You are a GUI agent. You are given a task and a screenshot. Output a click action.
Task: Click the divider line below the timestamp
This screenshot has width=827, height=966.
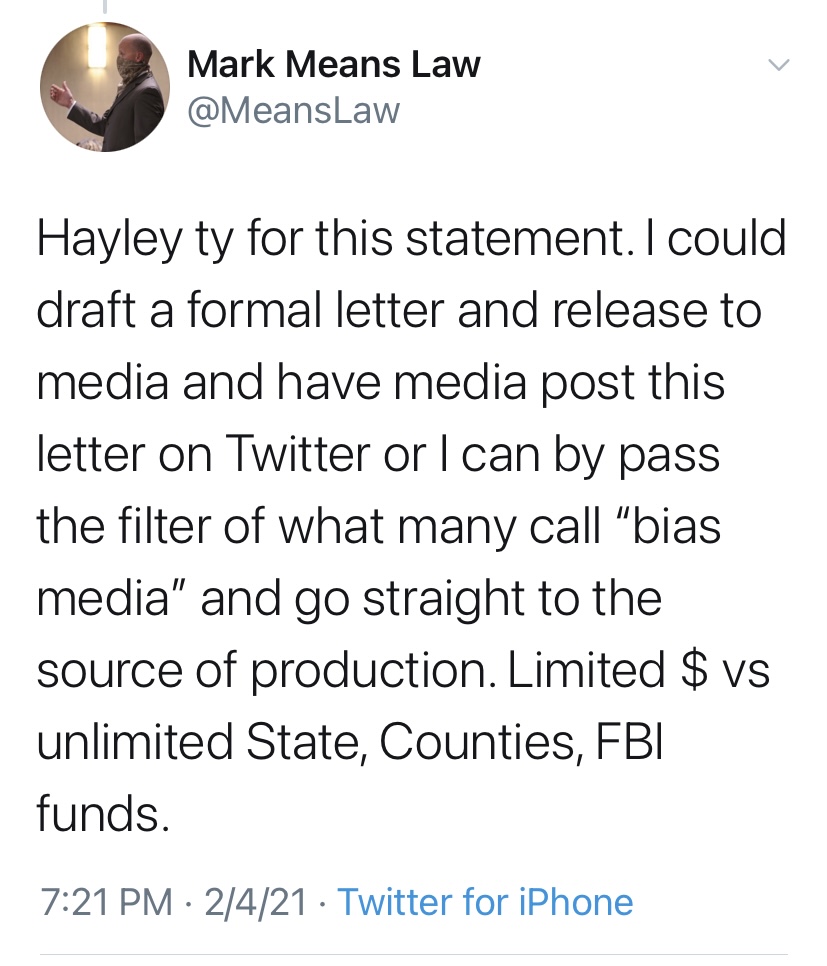413,953
